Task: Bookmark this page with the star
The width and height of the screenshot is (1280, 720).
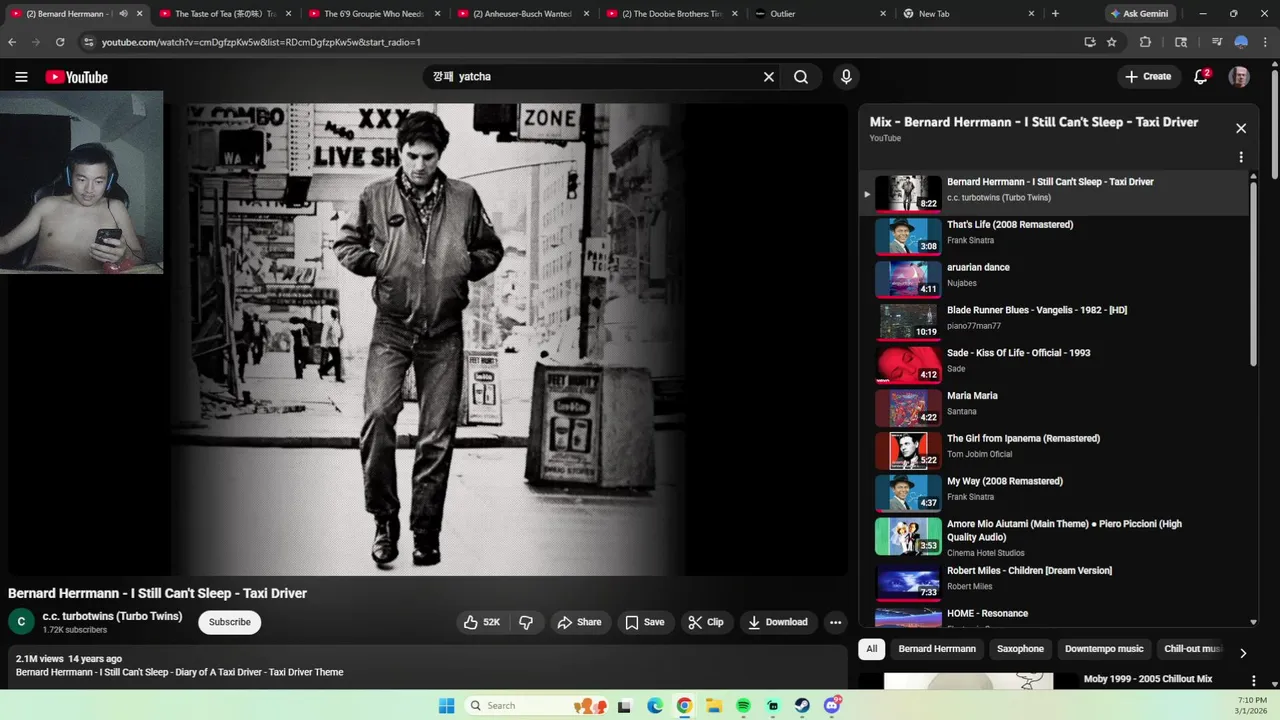Action: tap(1111, 42)
